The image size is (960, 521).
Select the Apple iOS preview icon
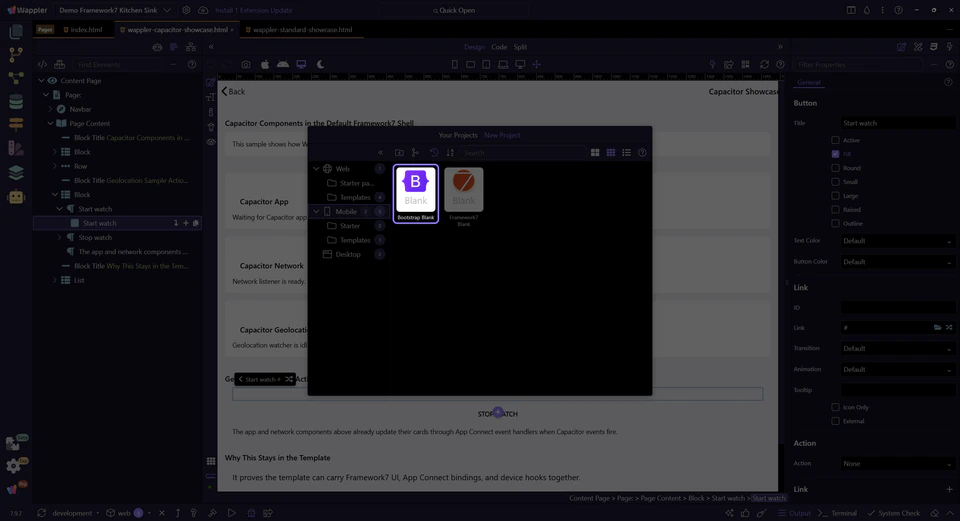tap(265, 64)
